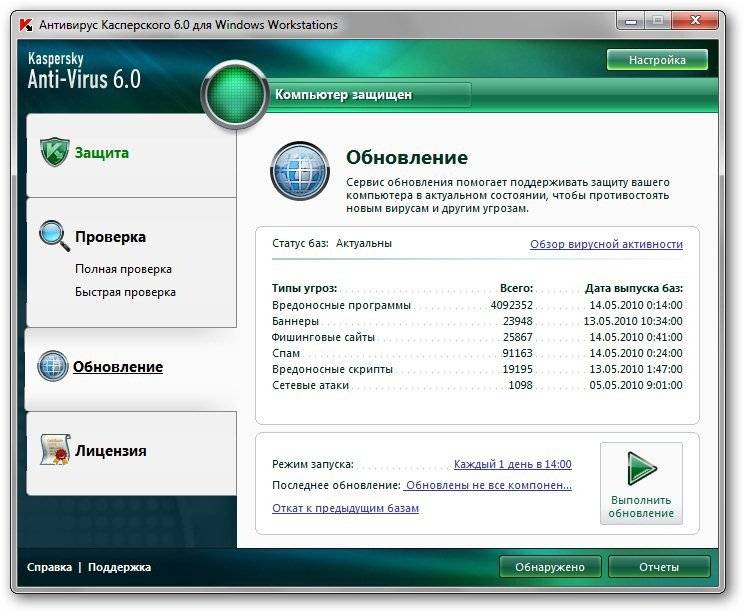Click the count value 91163

click(x=518, y=353)
